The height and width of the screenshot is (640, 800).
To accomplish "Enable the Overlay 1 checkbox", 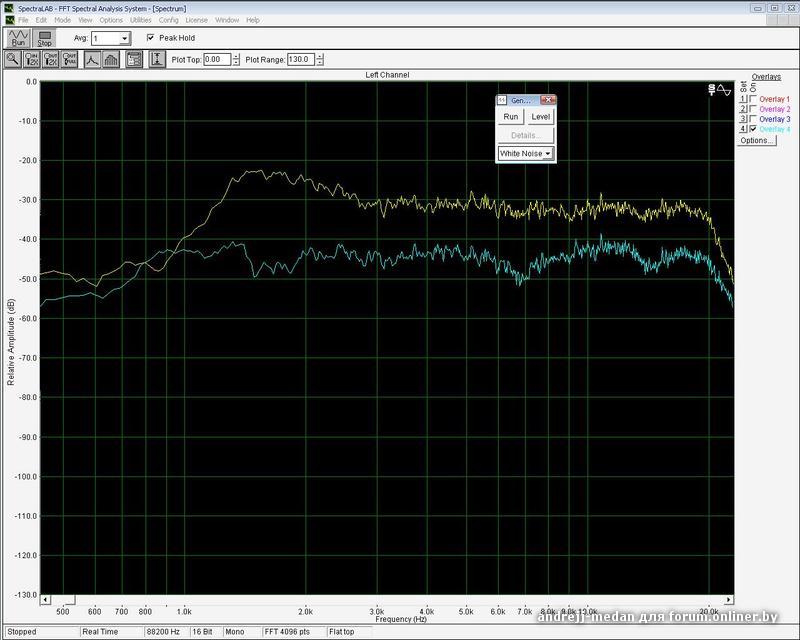I will tap(753, 100).
